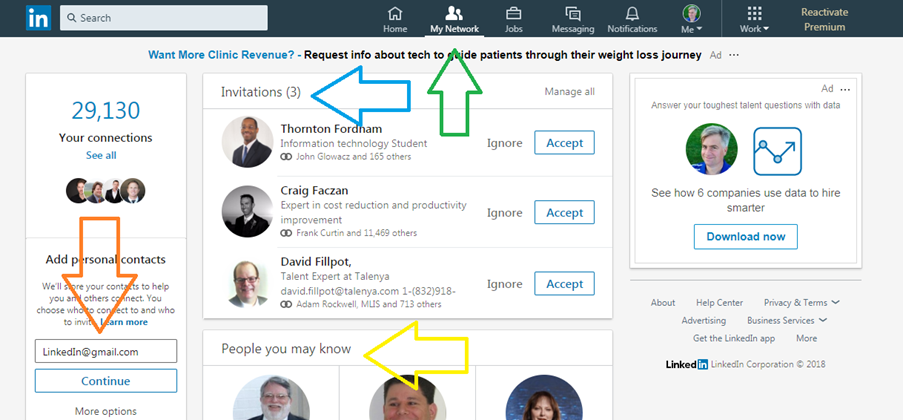The image size is (903, 420).
Task: Expand the Work apps dropdown
Action: 755,19
